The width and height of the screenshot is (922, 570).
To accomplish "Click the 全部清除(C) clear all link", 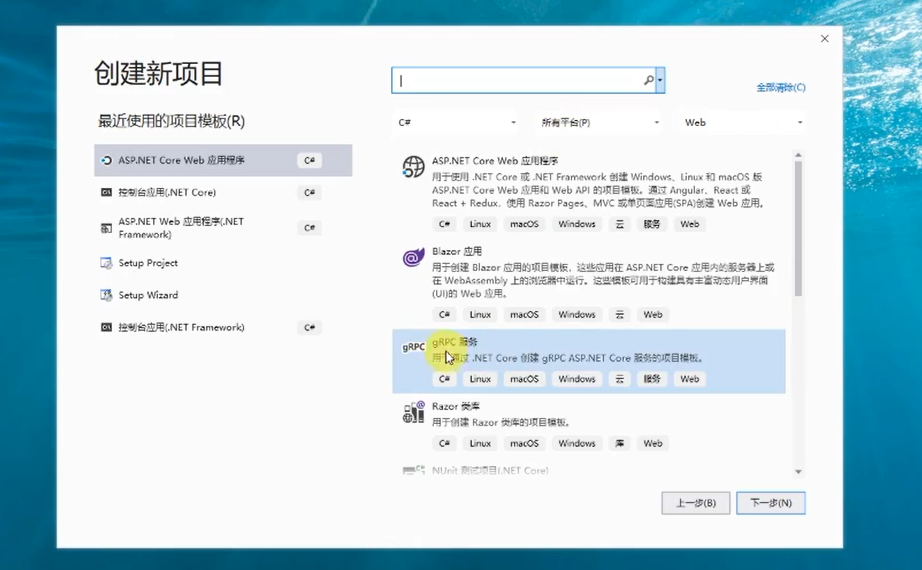I will point(781,88).
